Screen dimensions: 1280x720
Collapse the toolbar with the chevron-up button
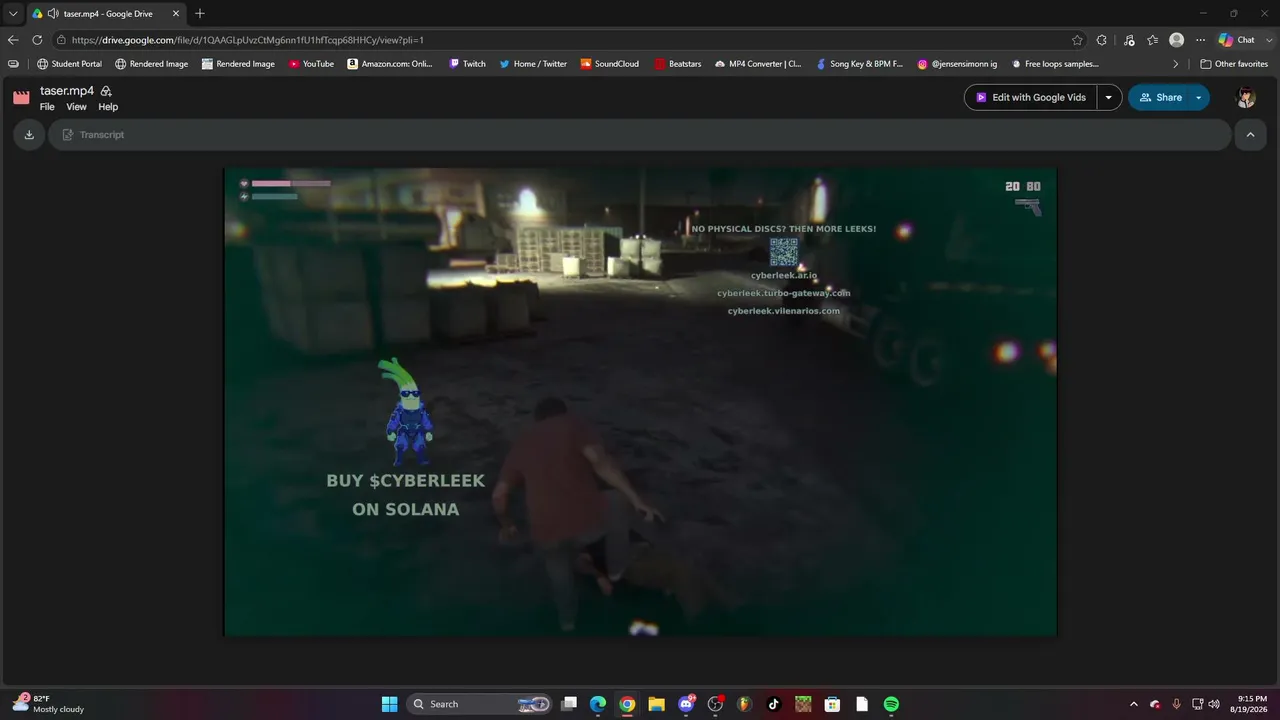[x=1250, y=135]
